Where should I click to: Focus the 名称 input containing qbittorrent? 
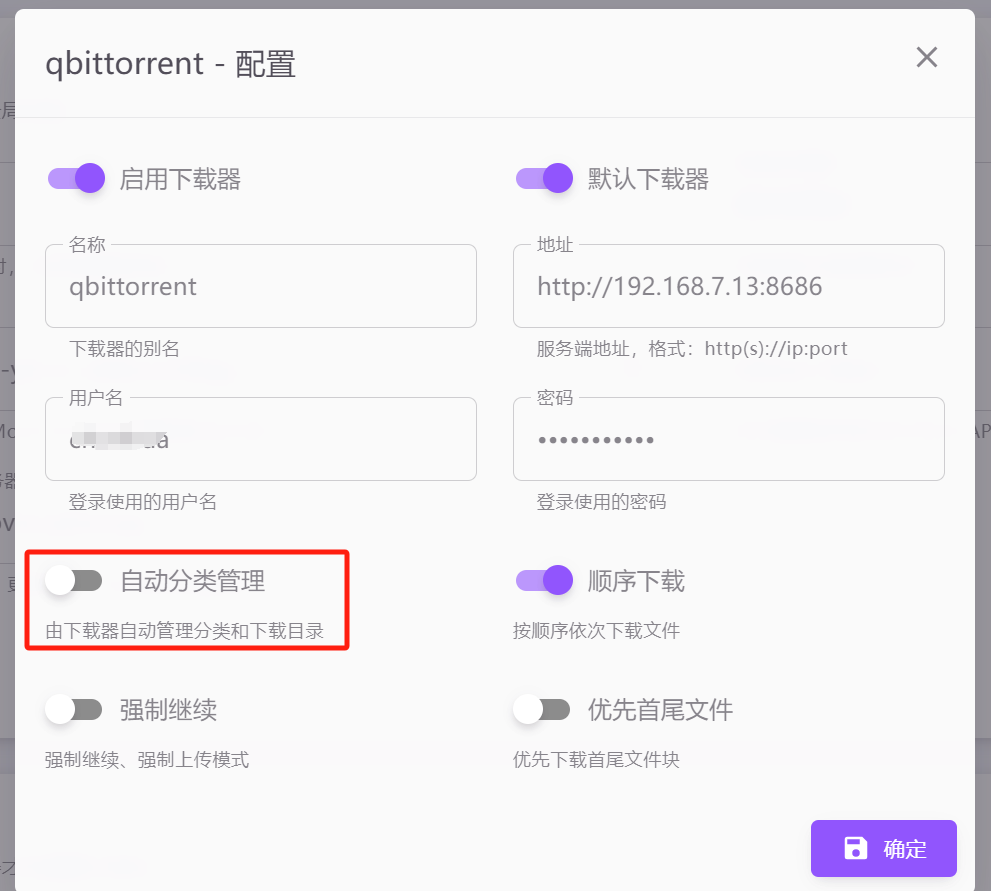260,288
